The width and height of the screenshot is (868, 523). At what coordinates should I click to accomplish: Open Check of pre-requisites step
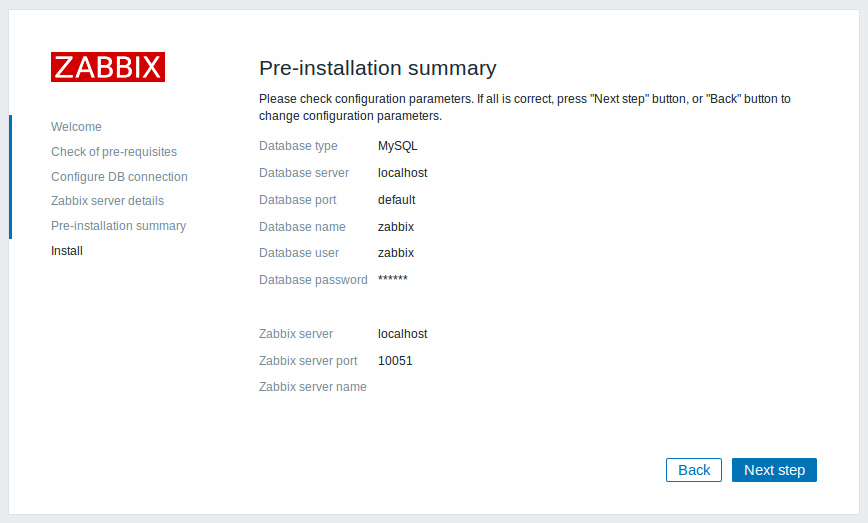(114, 152)
